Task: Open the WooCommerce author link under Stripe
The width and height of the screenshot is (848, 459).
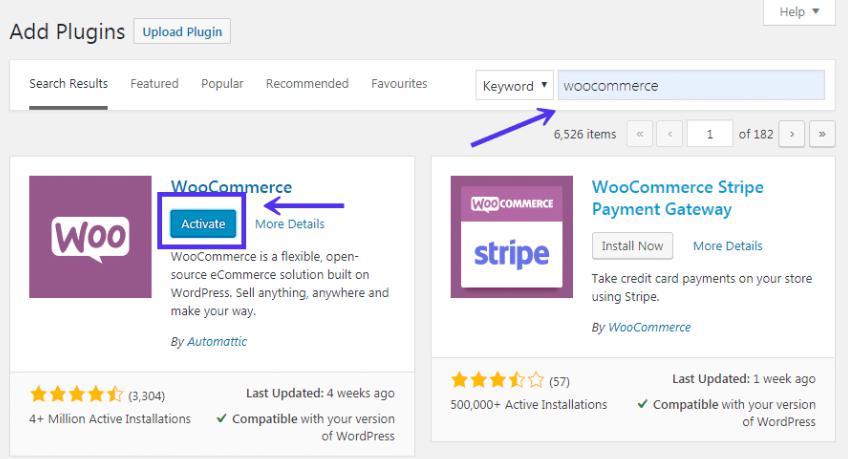Action: (650, 327)
